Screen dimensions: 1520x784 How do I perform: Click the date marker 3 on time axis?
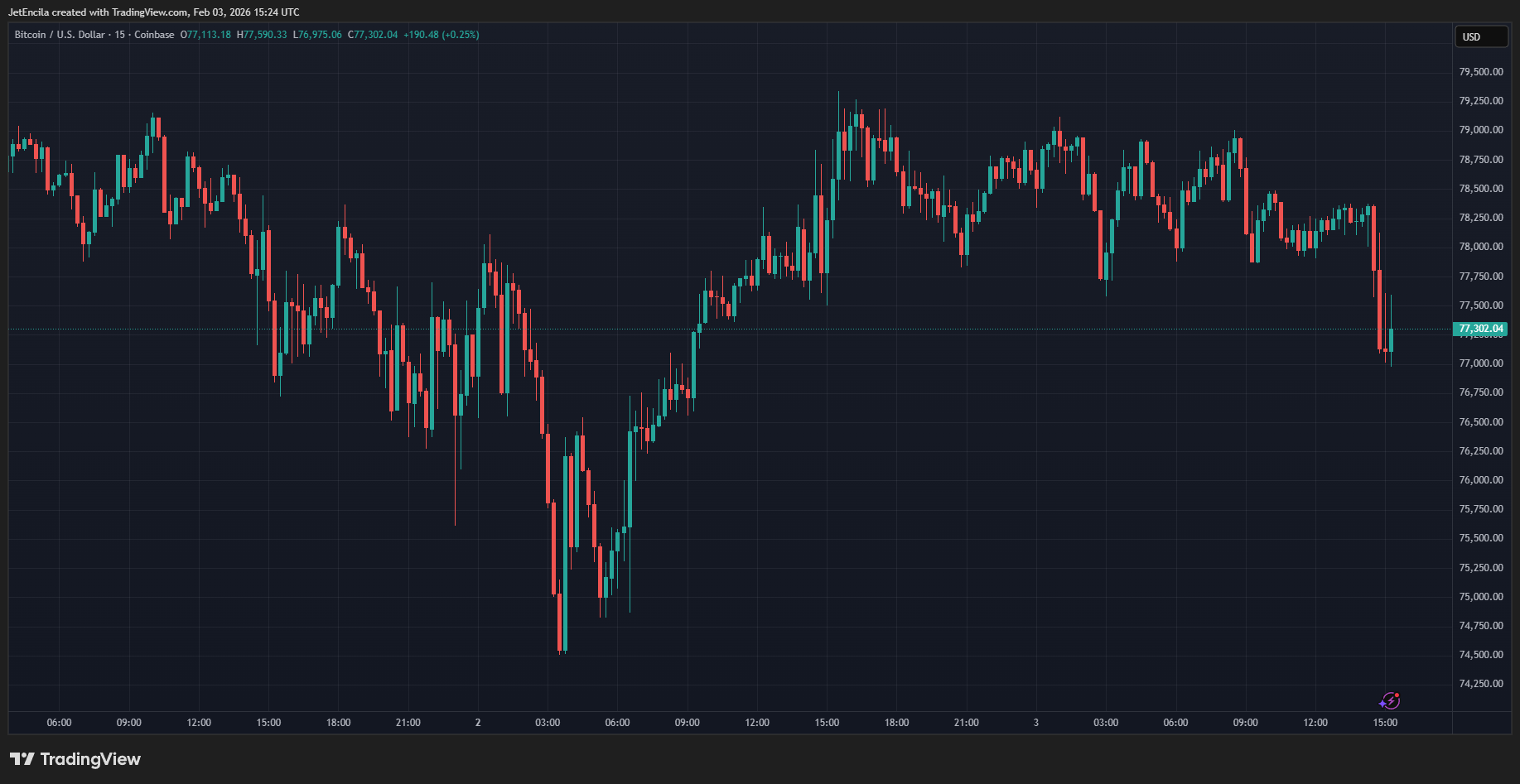tap(1035, 723)
